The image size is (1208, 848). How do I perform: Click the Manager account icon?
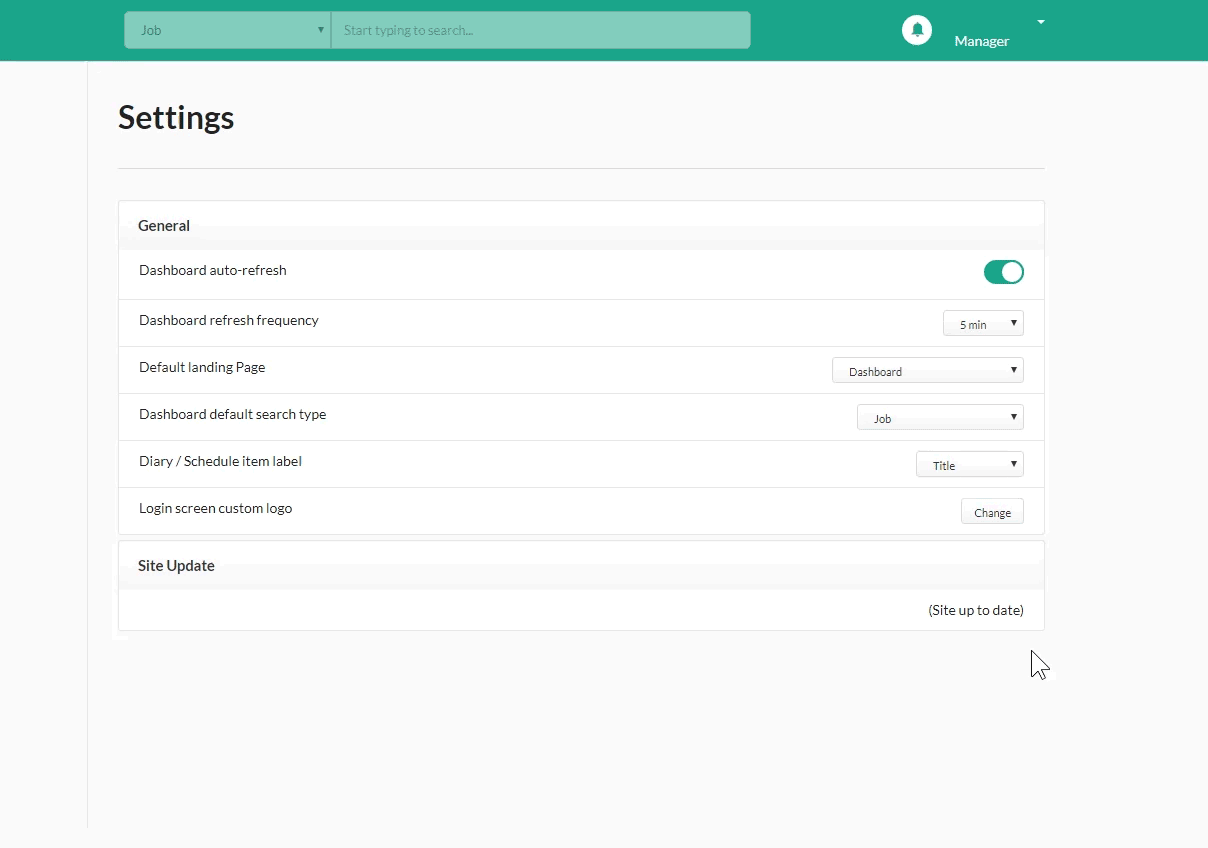coord(917,29)
